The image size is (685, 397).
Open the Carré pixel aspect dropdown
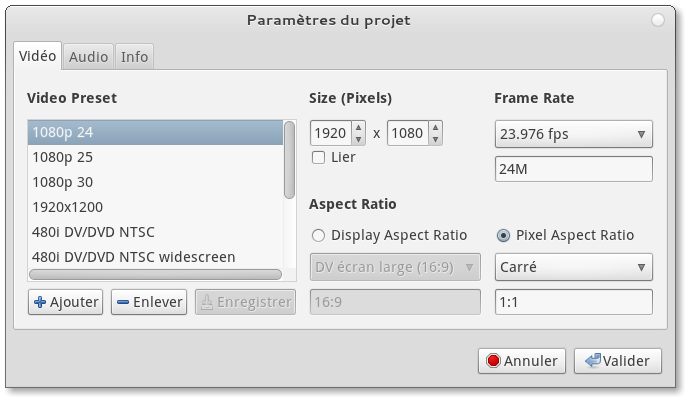click(574, 267)
